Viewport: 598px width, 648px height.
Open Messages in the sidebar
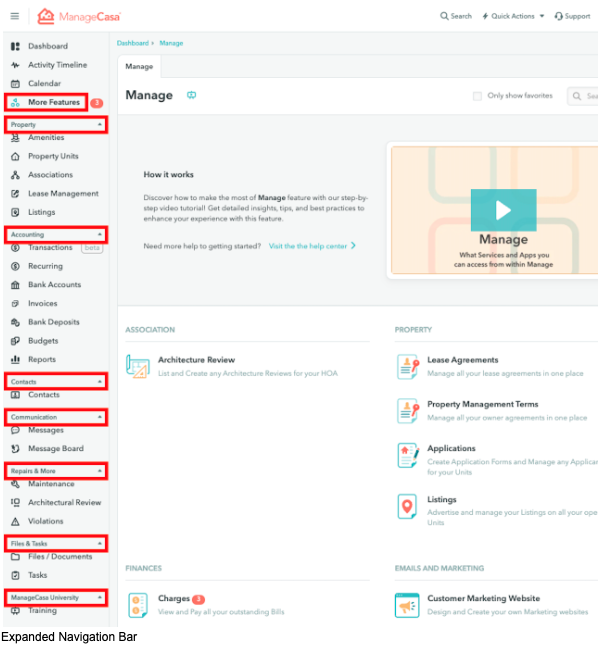point(46,430)
